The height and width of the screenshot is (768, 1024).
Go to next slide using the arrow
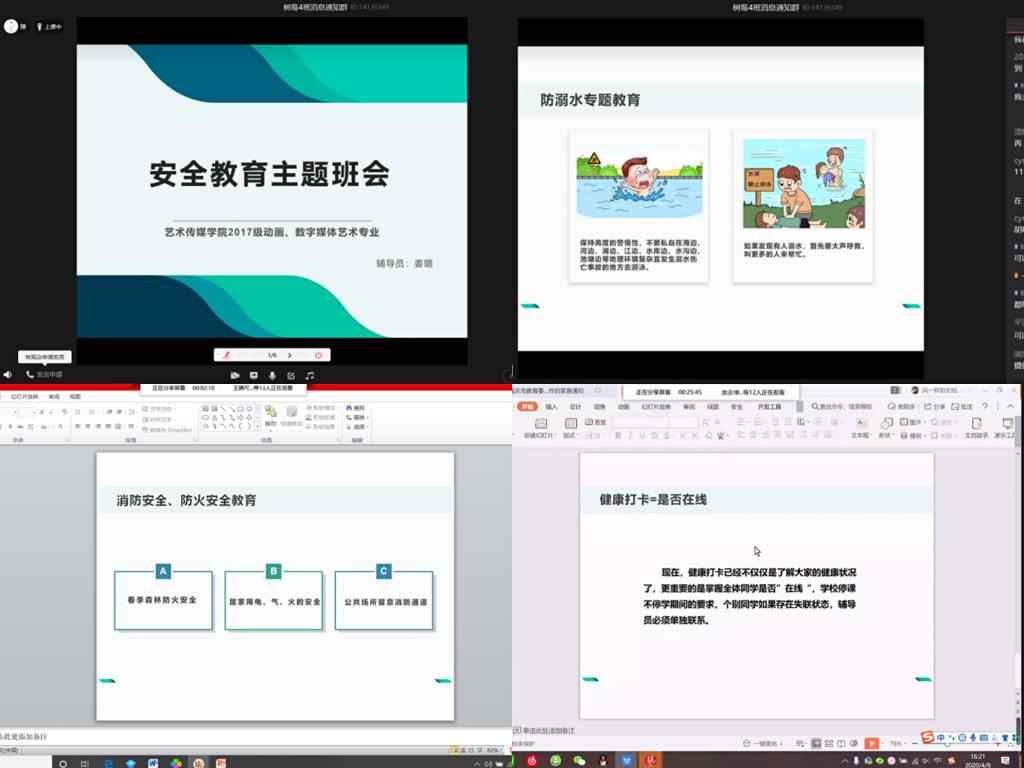click(290, 355)
